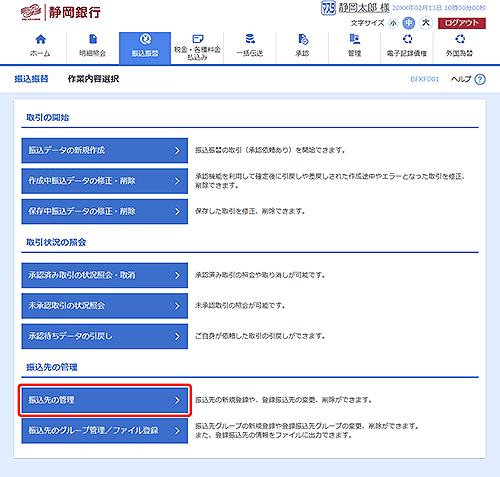Open the 外国為替 icon
Image resolution: width=500 pixels, height=477 pixels.
click(460, 39)
